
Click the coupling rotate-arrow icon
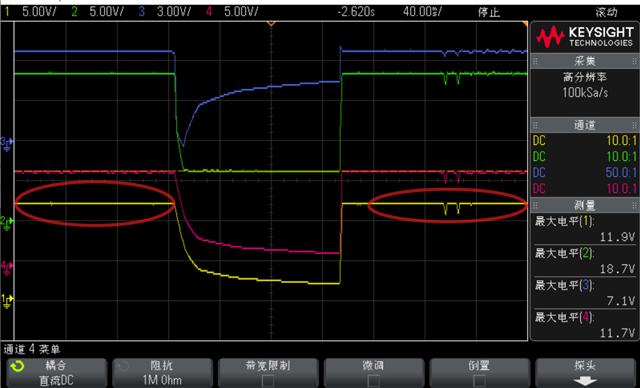(18, 366)
